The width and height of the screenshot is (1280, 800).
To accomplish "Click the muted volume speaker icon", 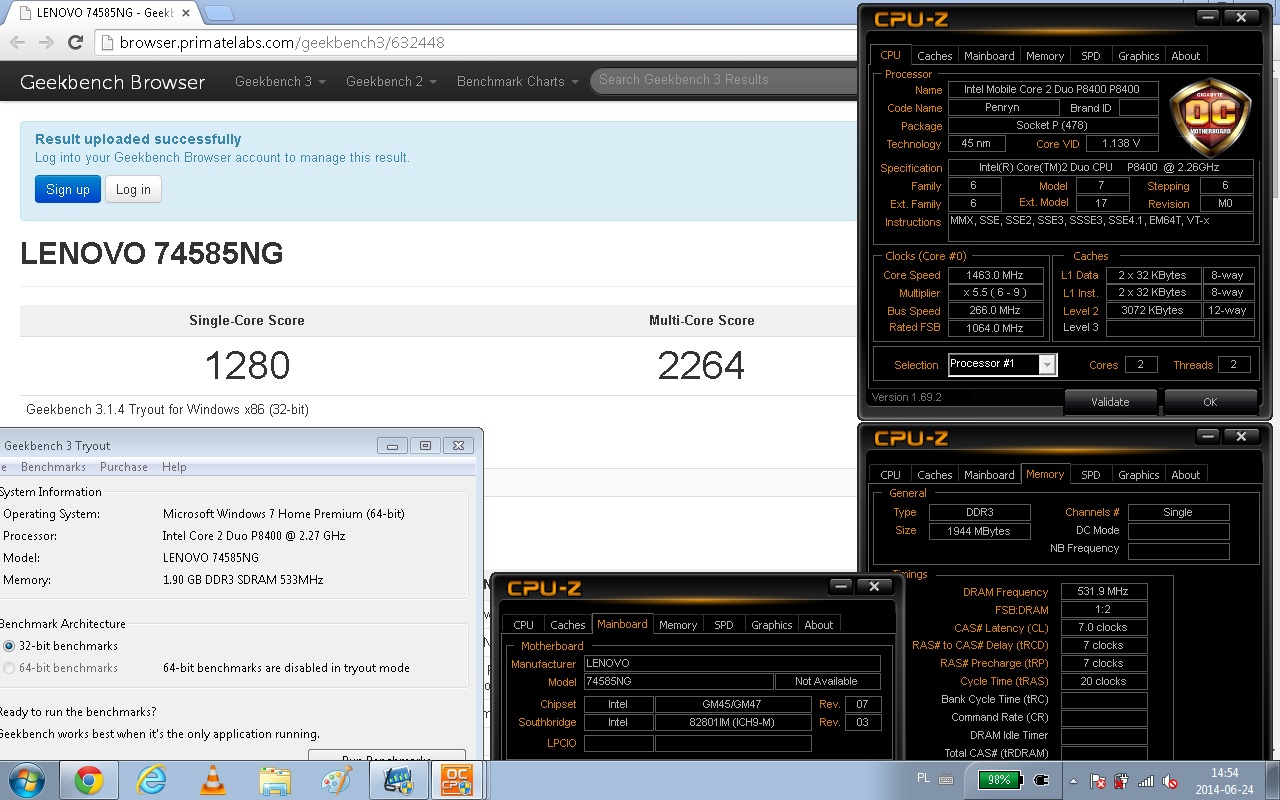I will click(x=1169, y=781).
